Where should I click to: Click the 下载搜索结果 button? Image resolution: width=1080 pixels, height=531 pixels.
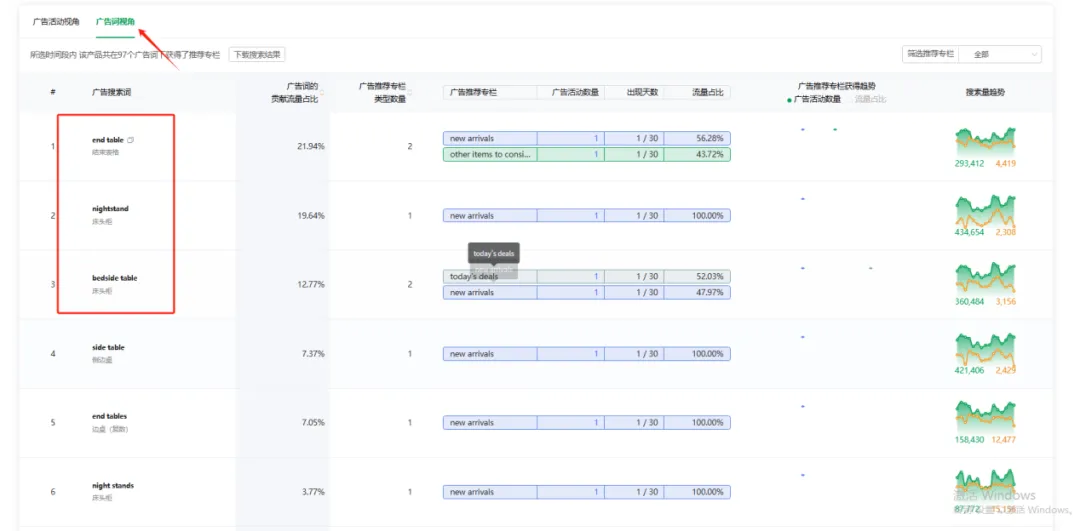coord(257,54)
